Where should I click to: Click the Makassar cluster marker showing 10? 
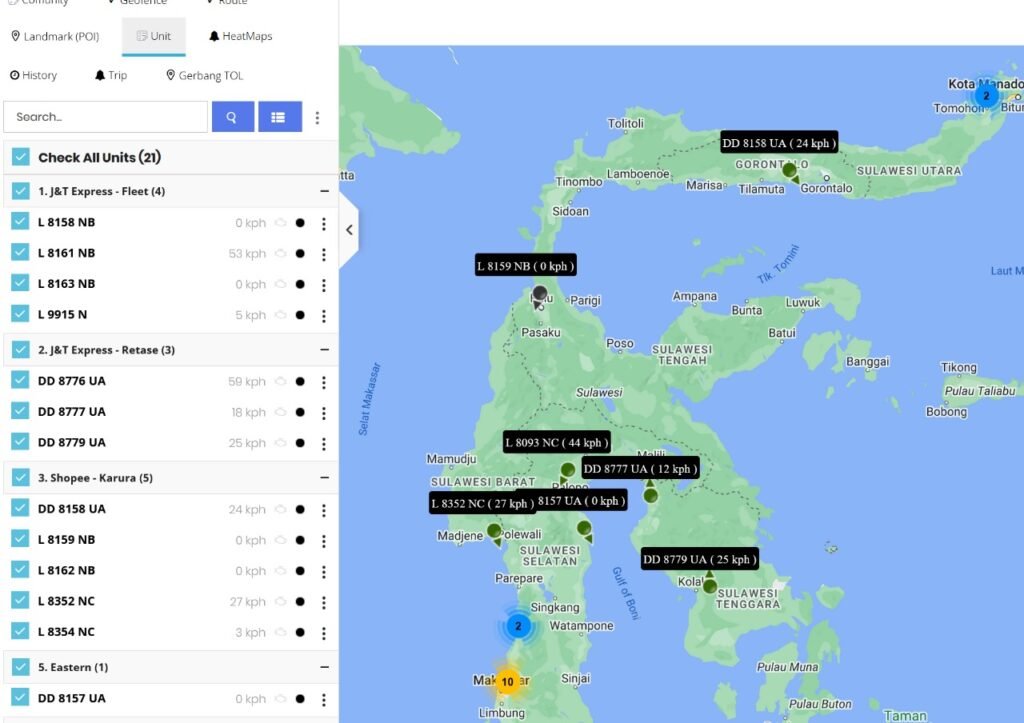click(507, 682)
